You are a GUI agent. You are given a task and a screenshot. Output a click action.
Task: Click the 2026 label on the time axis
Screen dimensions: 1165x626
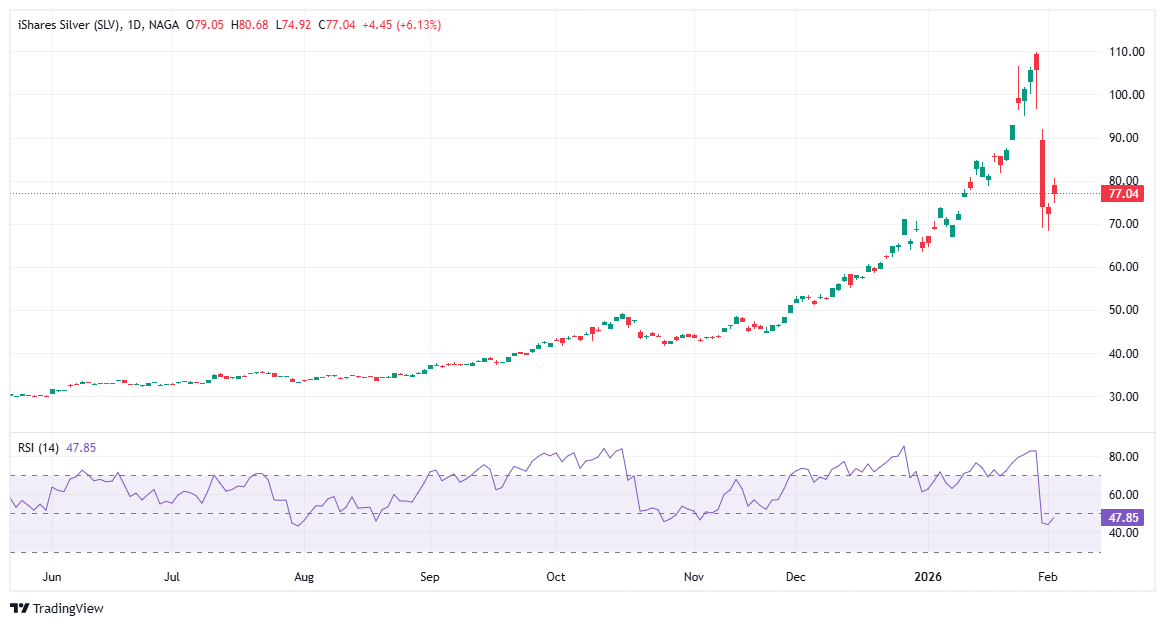[927, 577]
